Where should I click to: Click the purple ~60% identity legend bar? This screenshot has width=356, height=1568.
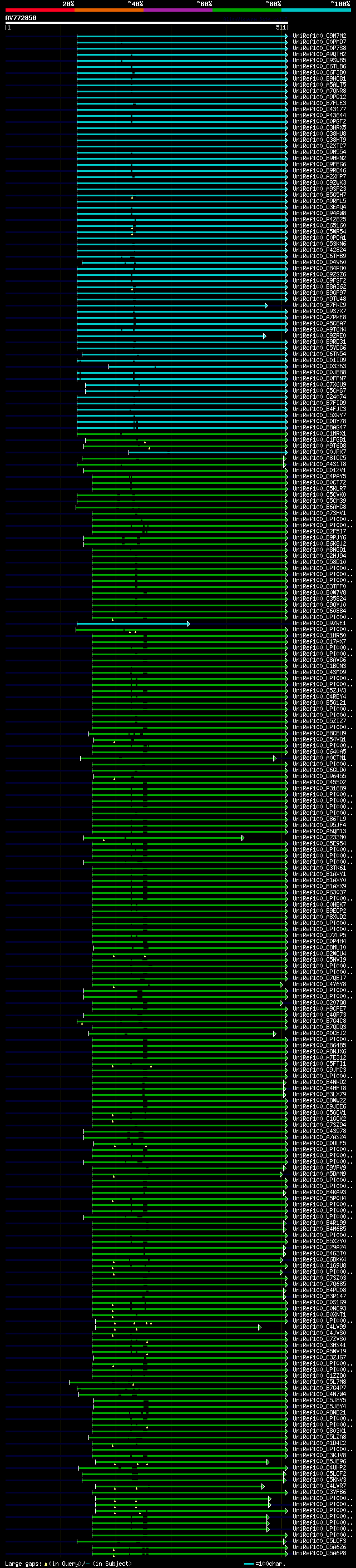click(x=177, y=10)
